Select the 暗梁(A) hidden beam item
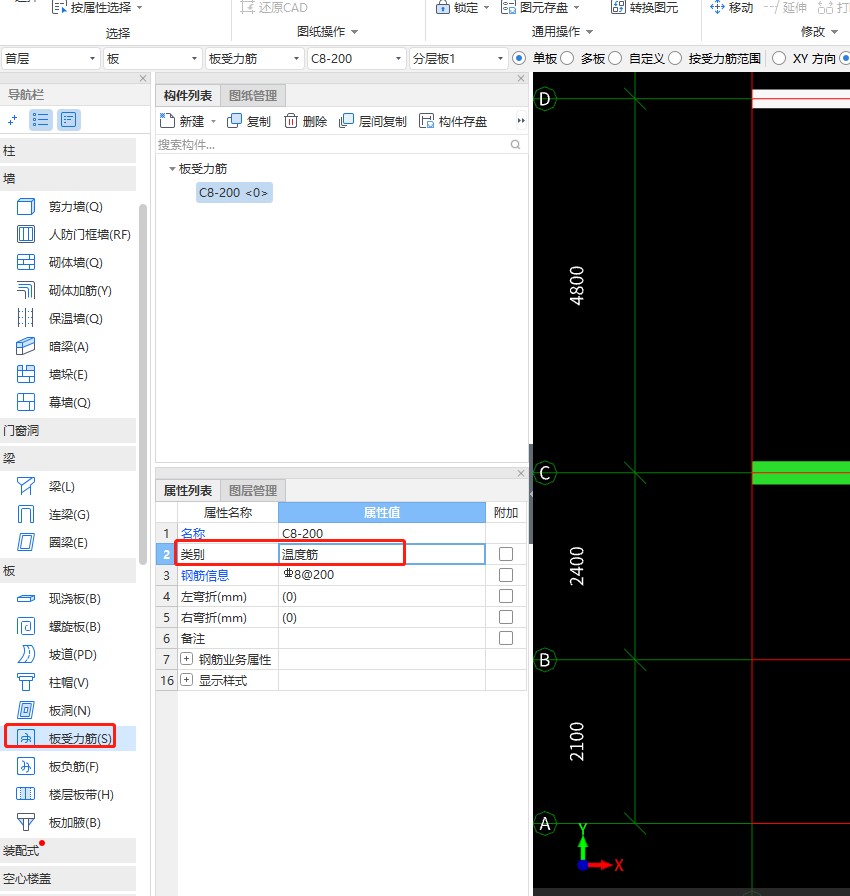The width and height of the screenshot is (850, 896). click(x=53, y=347)
